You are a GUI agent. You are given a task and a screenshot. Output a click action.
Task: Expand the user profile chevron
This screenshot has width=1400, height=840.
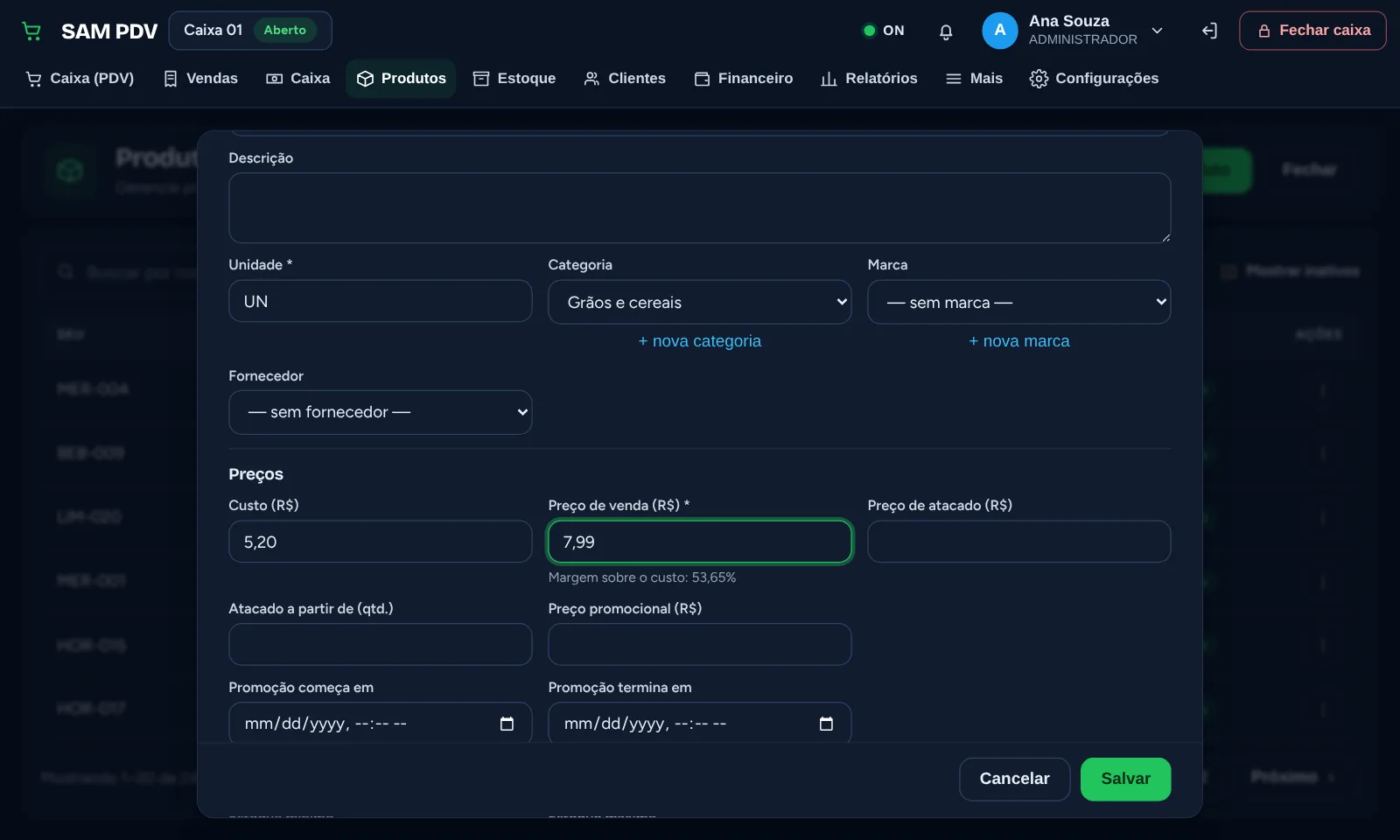tap(1158, 31)
